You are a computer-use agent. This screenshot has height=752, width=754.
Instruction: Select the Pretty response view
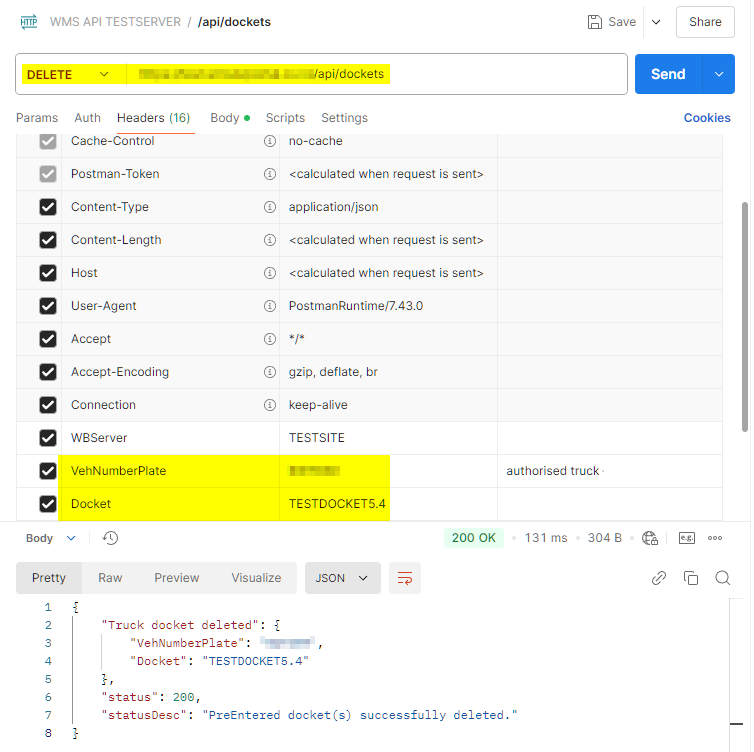pos(49,578)
